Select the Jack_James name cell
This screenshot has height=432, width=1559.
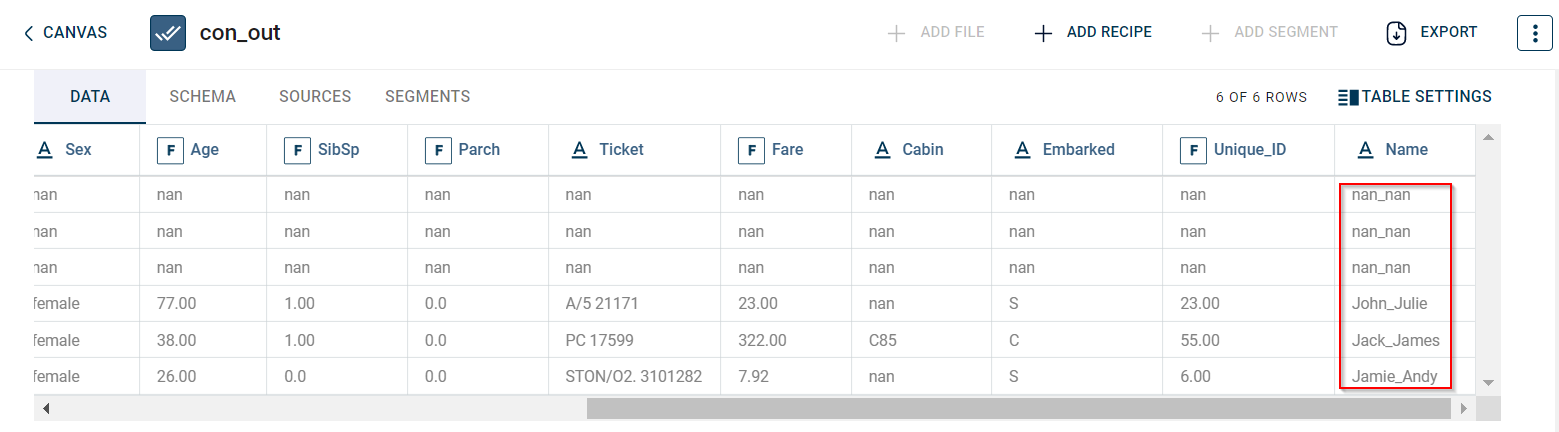click(x=1395, y=341)
